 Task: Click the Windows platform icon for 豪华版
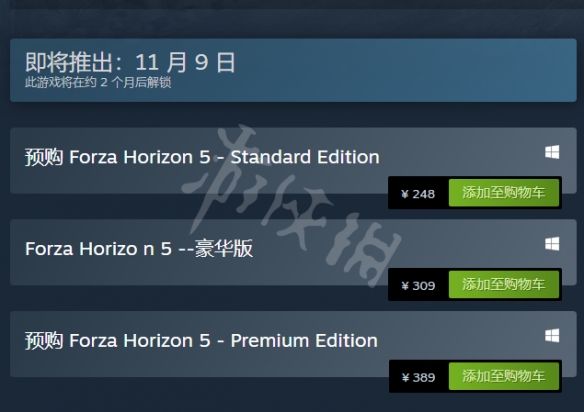pos(552,244)
